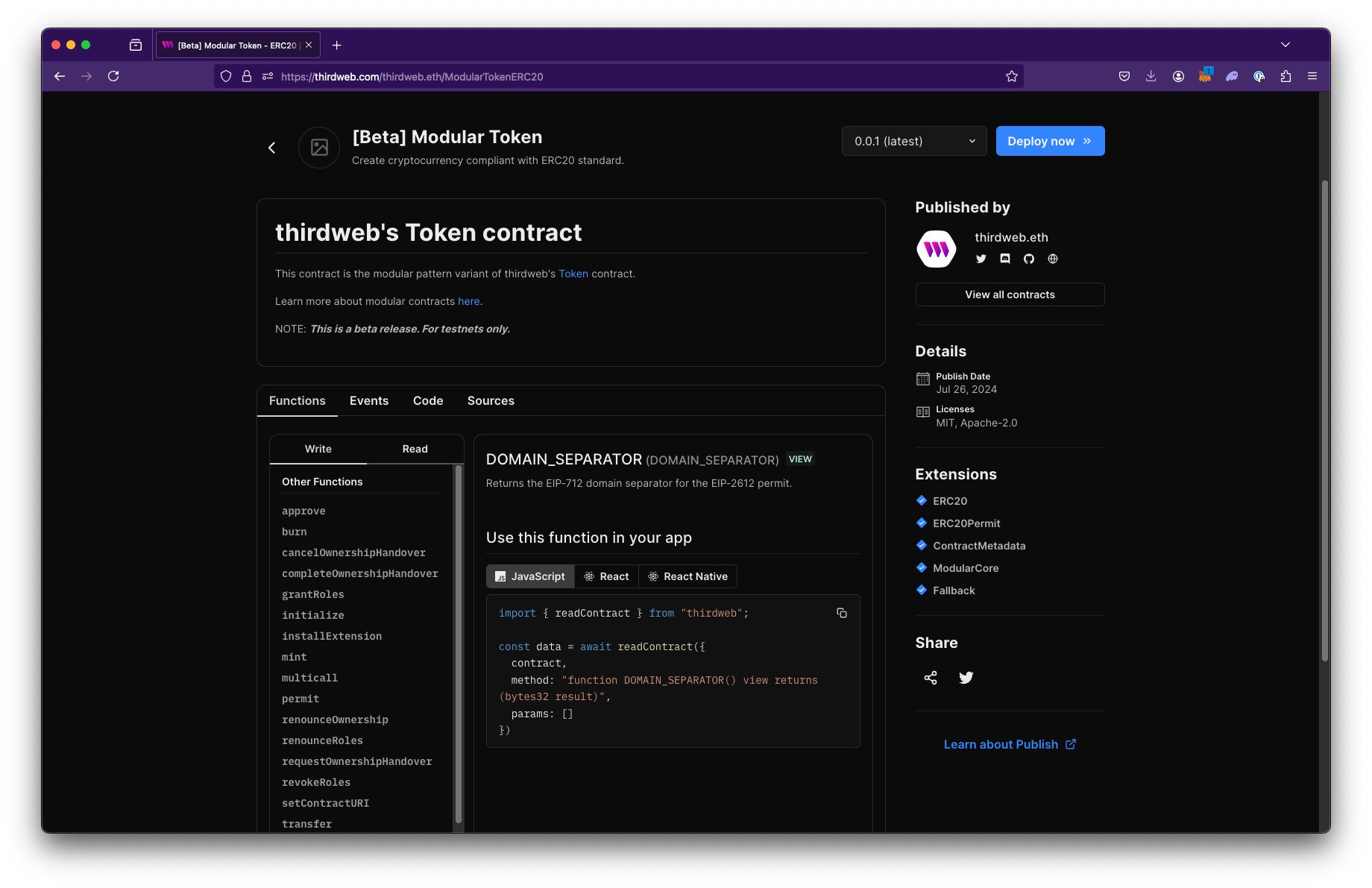Image resolution: width=1372 pixels, height=888 pixels.
Task: Select the renounceOwnership function
Action: 335,719
